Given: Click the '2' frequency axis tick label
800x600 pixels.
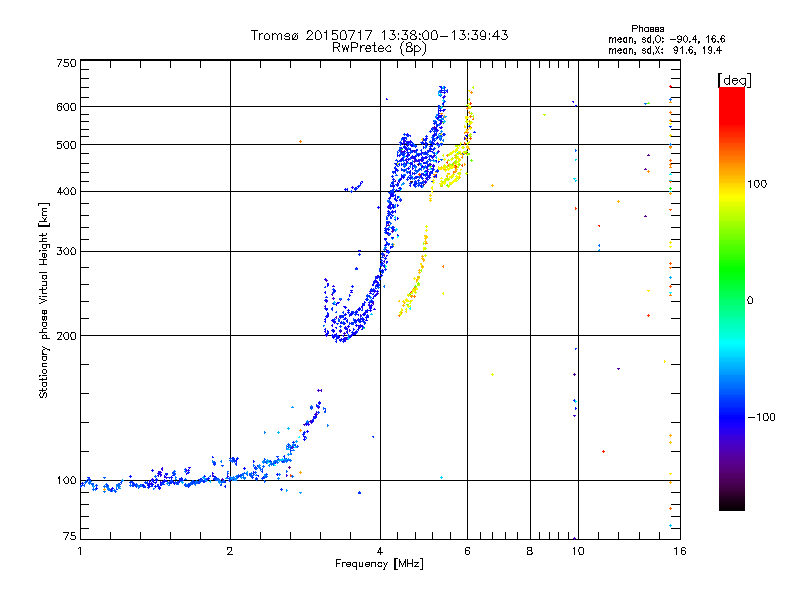Looking at the screenshot, I should click(230, 551).
